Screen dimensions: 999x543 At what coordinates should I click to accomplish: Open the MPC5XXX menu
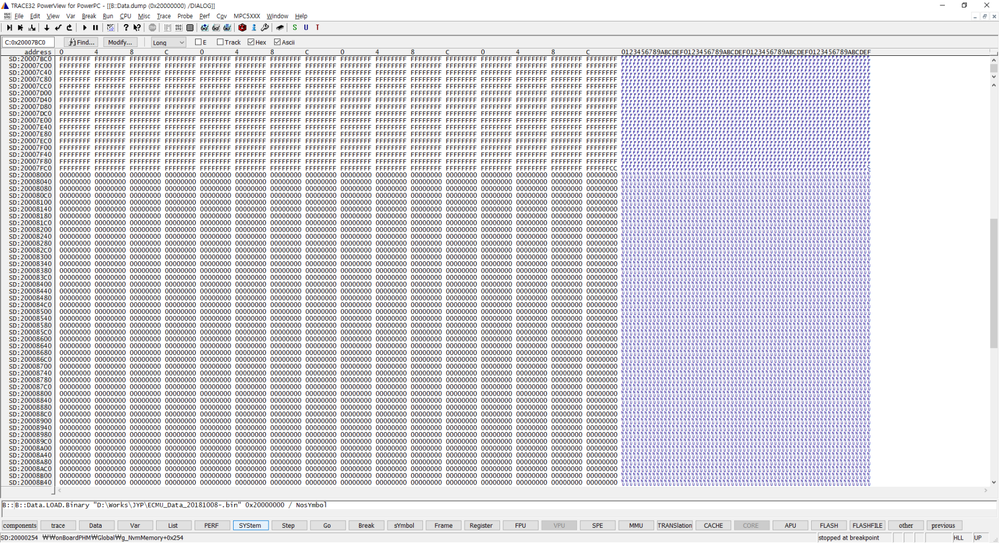[247, 16]
